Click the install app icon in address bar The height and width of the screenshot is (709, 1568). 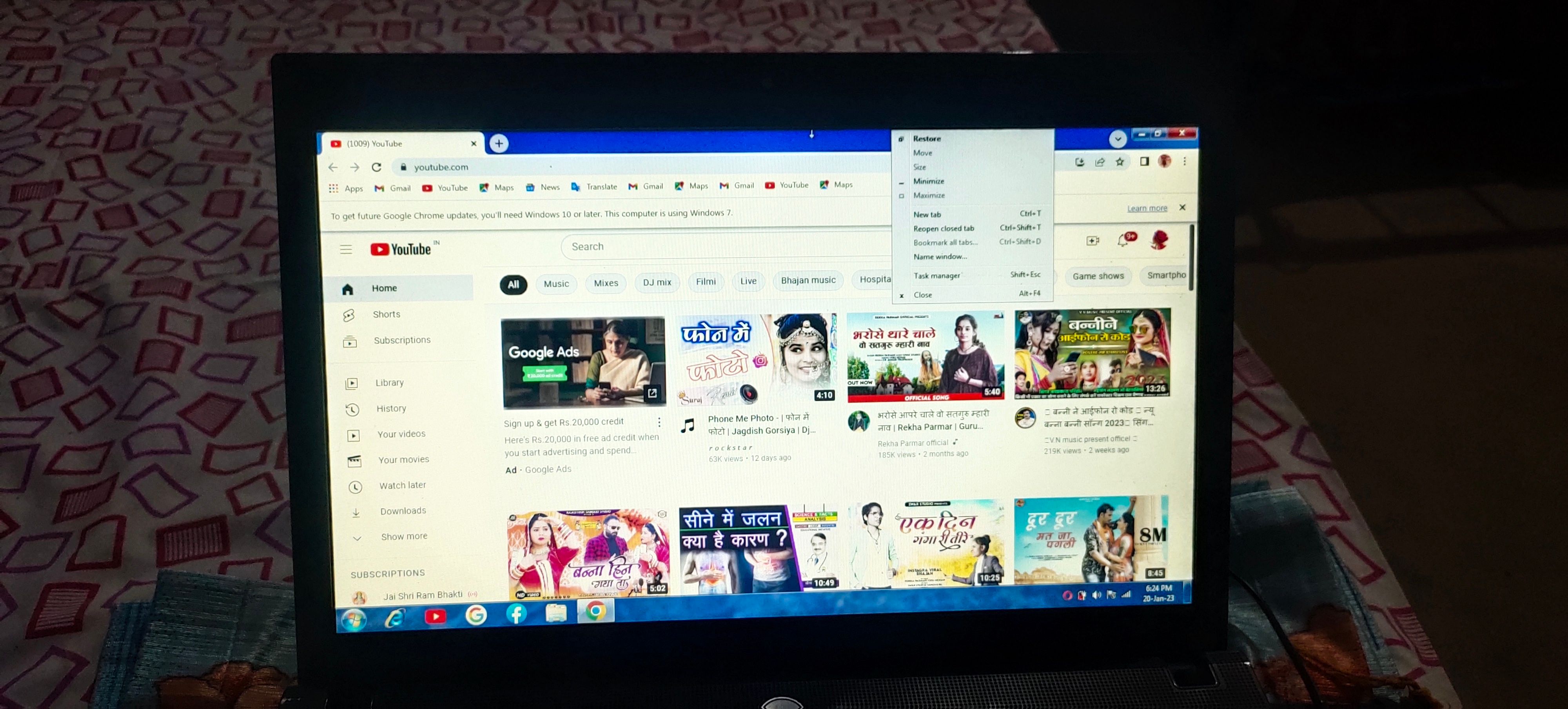click(x=1080, y=162)
